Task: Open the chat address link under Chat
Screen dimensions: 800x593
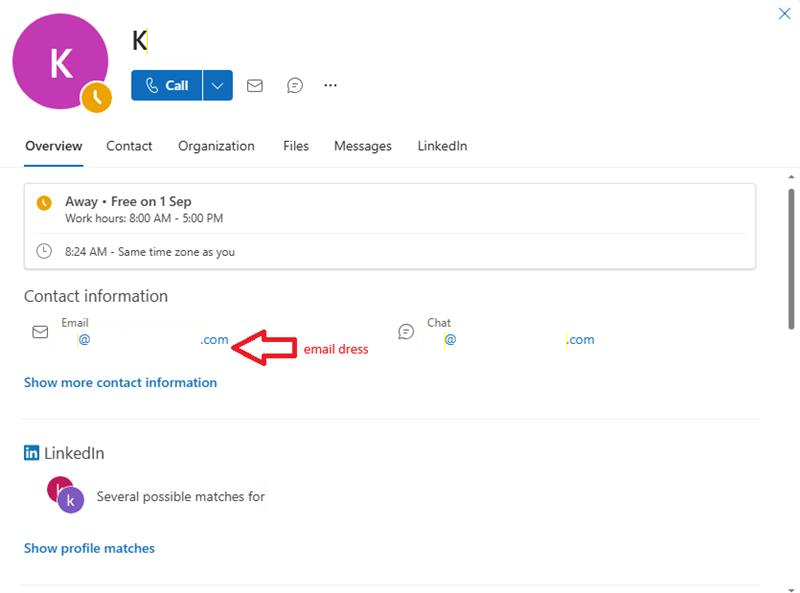Action: pyautogui.click(x=519, y=339)
